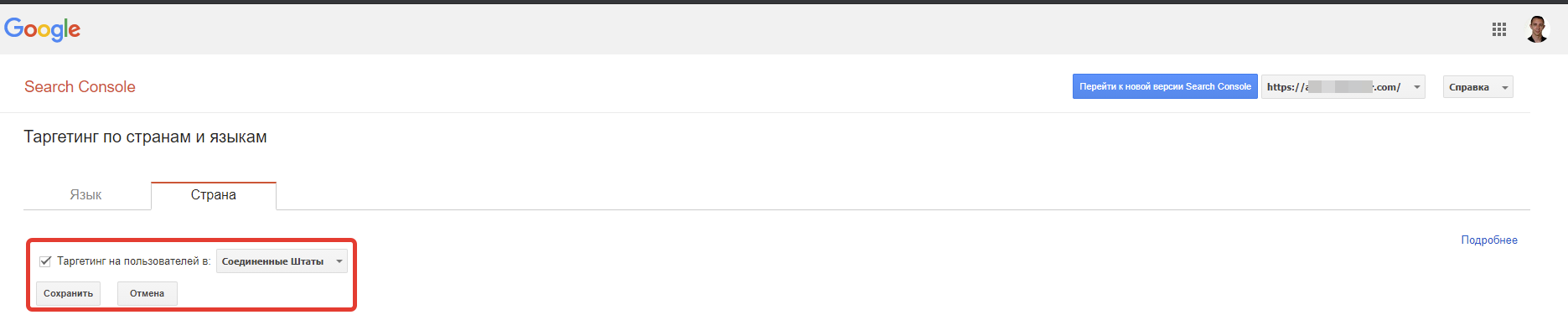The image size is (1568, 320).
Task: Select the Страна tab
Action: click(214, 195)
